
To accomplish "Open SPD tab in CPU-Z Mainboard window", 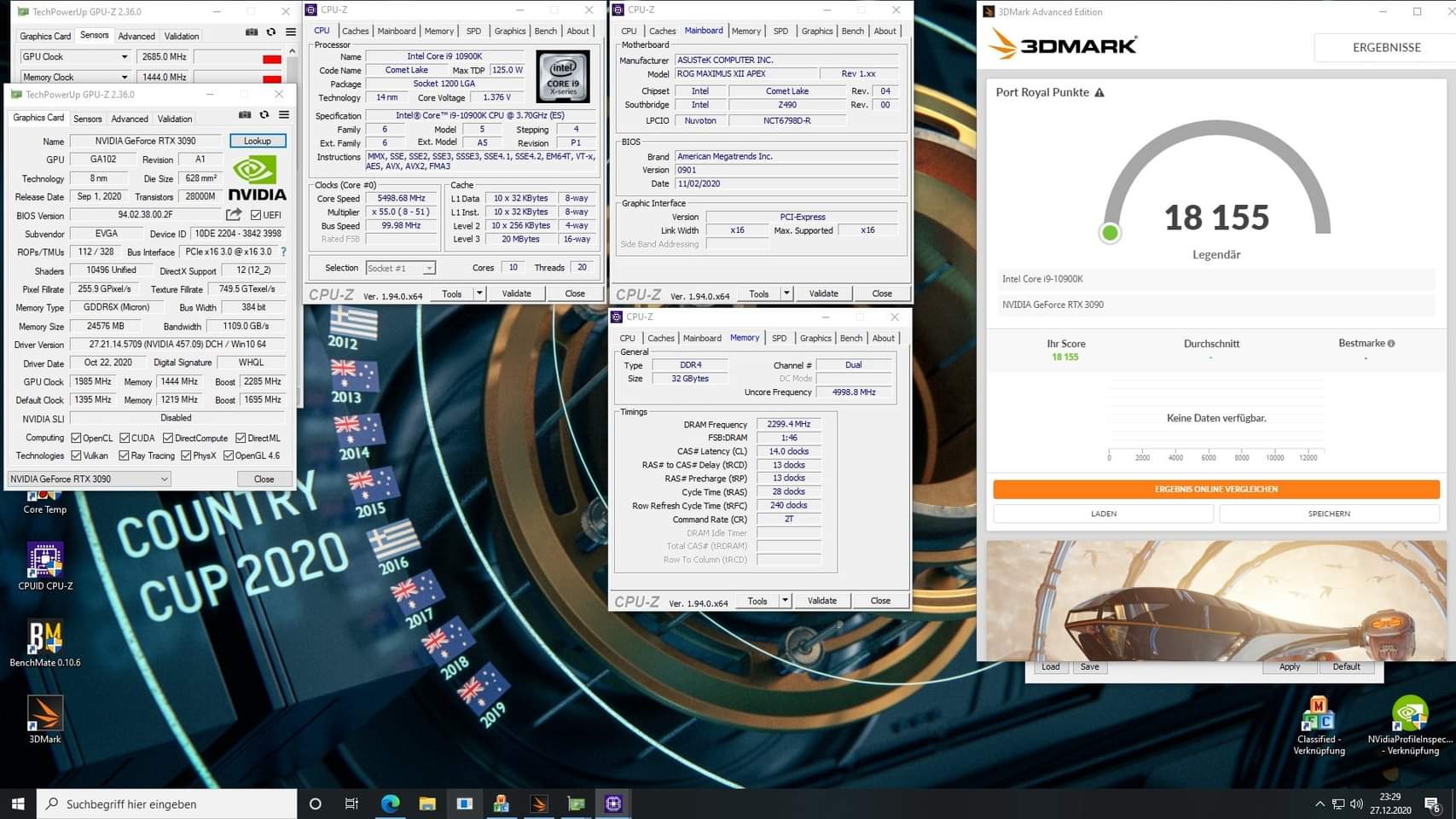I will [x=780, y=31].
